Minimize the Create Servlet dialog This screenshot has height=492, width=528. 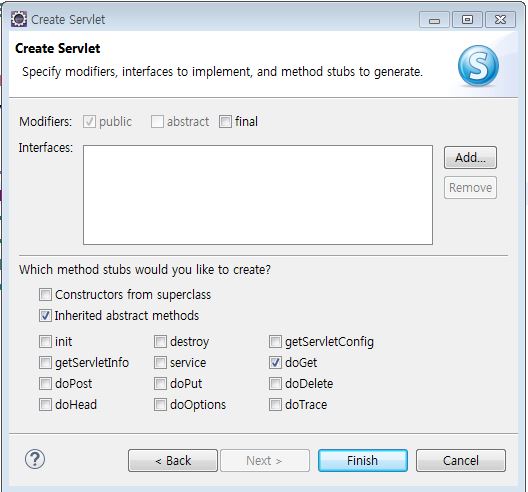434,20
